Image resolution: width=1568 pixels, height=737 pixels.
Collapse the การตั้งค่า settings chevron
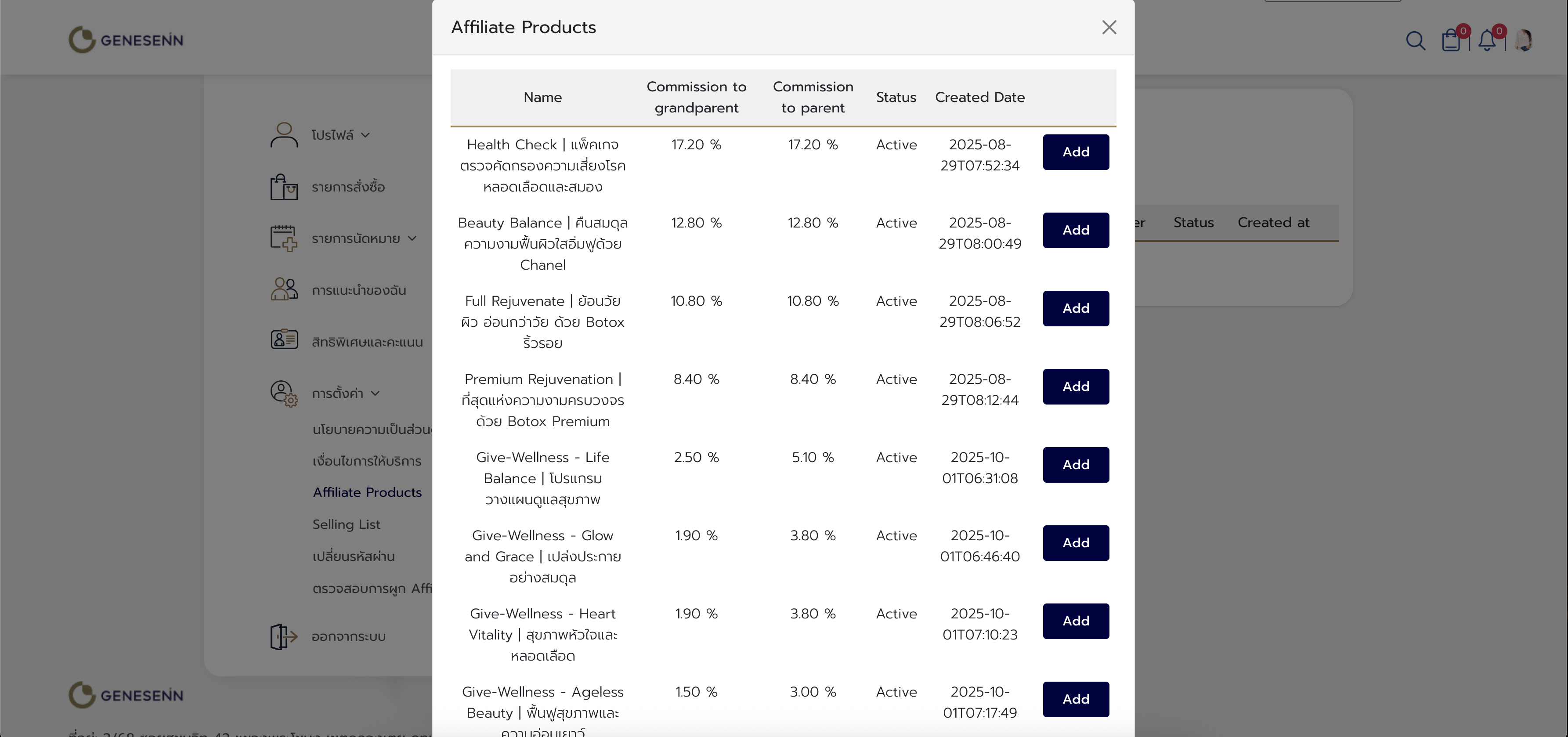click(x=375, y=394)
